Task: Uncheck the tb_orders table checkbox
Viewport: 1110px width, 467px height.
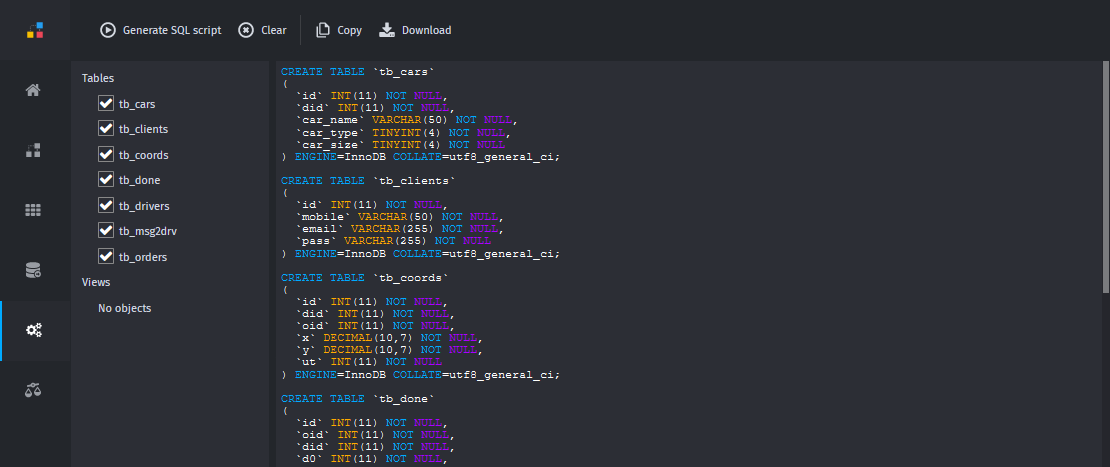Action: 106,255
